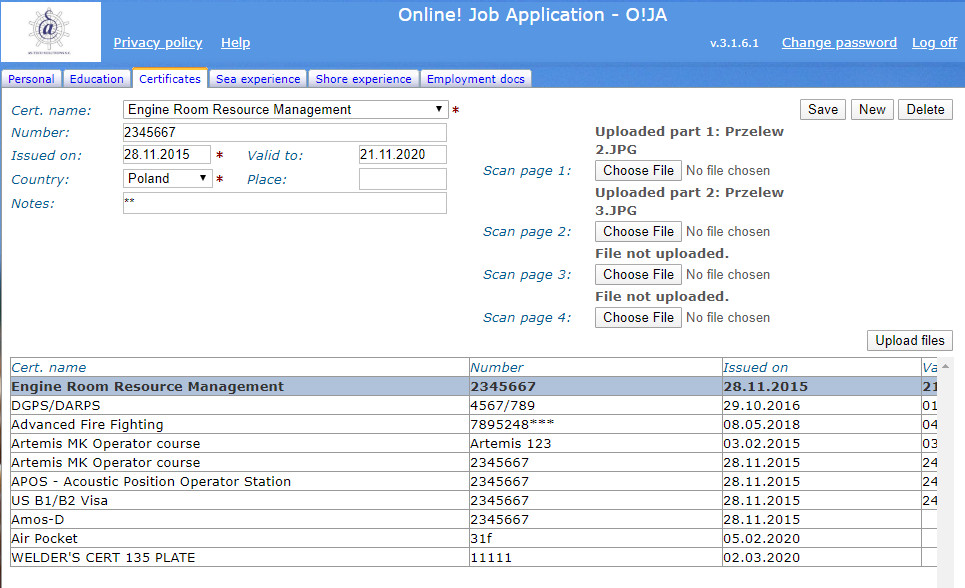The width and height of the screenshot is (965, 588).
Task: Choose a file for Scan page 2
Action: click(638, 232)
